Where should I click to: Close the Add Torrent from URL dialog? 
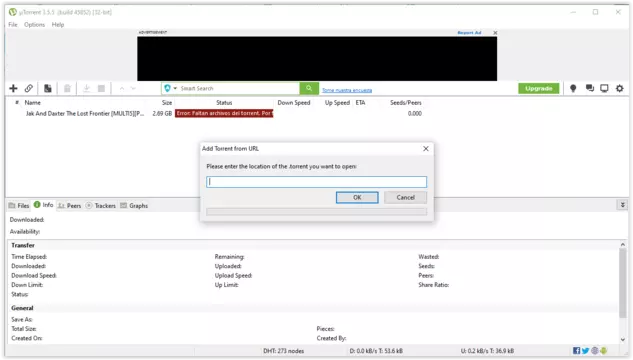click(x=426, y=149)
